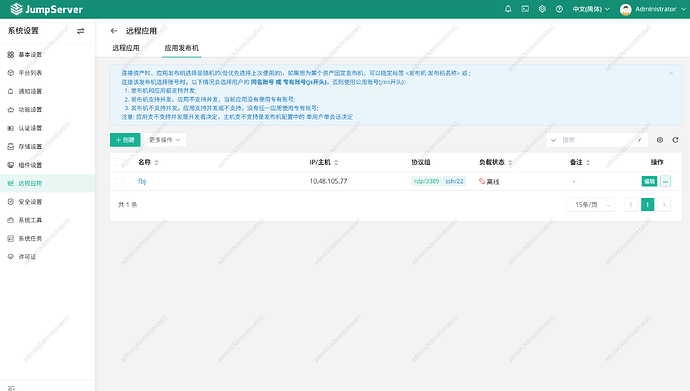This screenshot has width=690, height=391.
Task: Open table column settings gear
Action: tap(660, 140)
